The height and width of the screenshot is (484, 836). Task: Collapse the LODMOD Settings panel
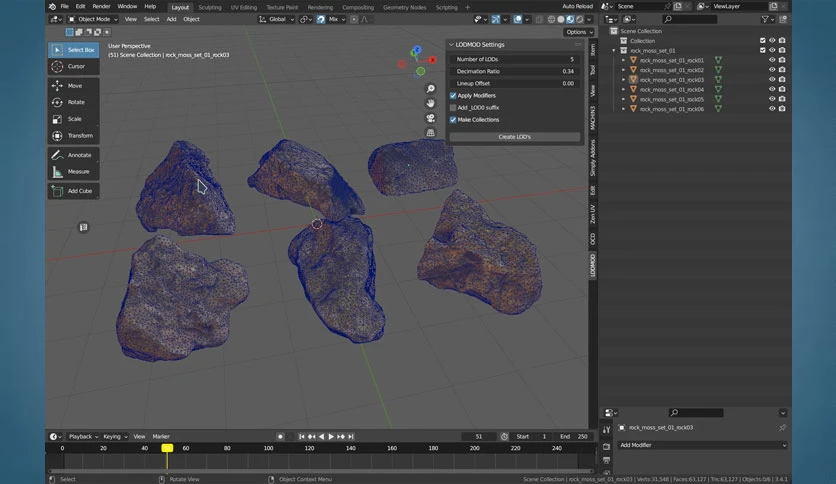point(452,45)
